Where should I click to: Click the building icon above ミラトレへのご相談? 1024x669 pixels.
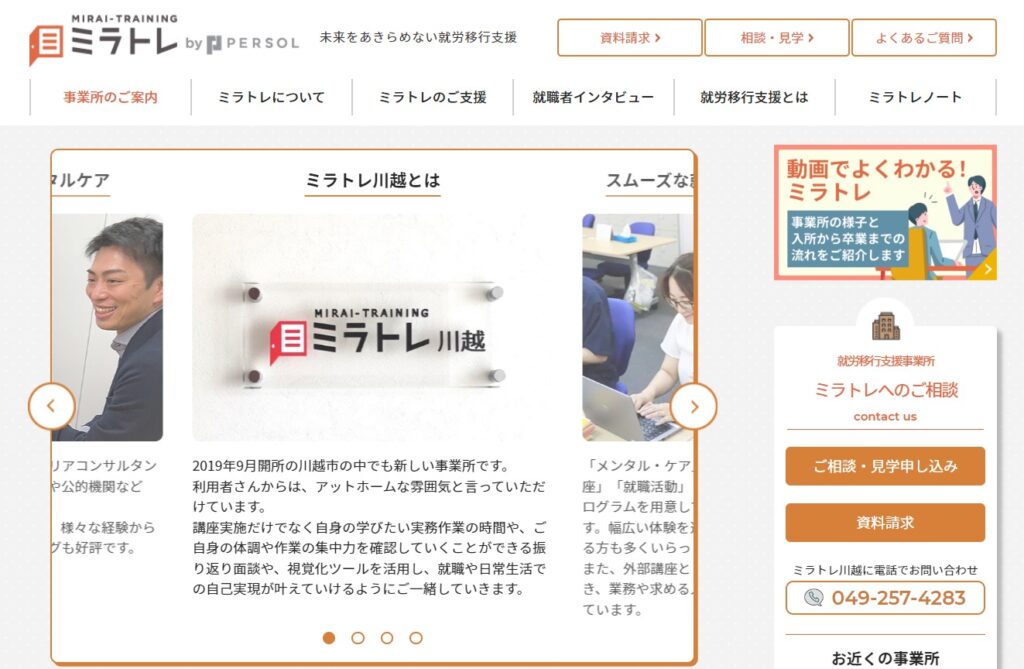click(886, 325)
